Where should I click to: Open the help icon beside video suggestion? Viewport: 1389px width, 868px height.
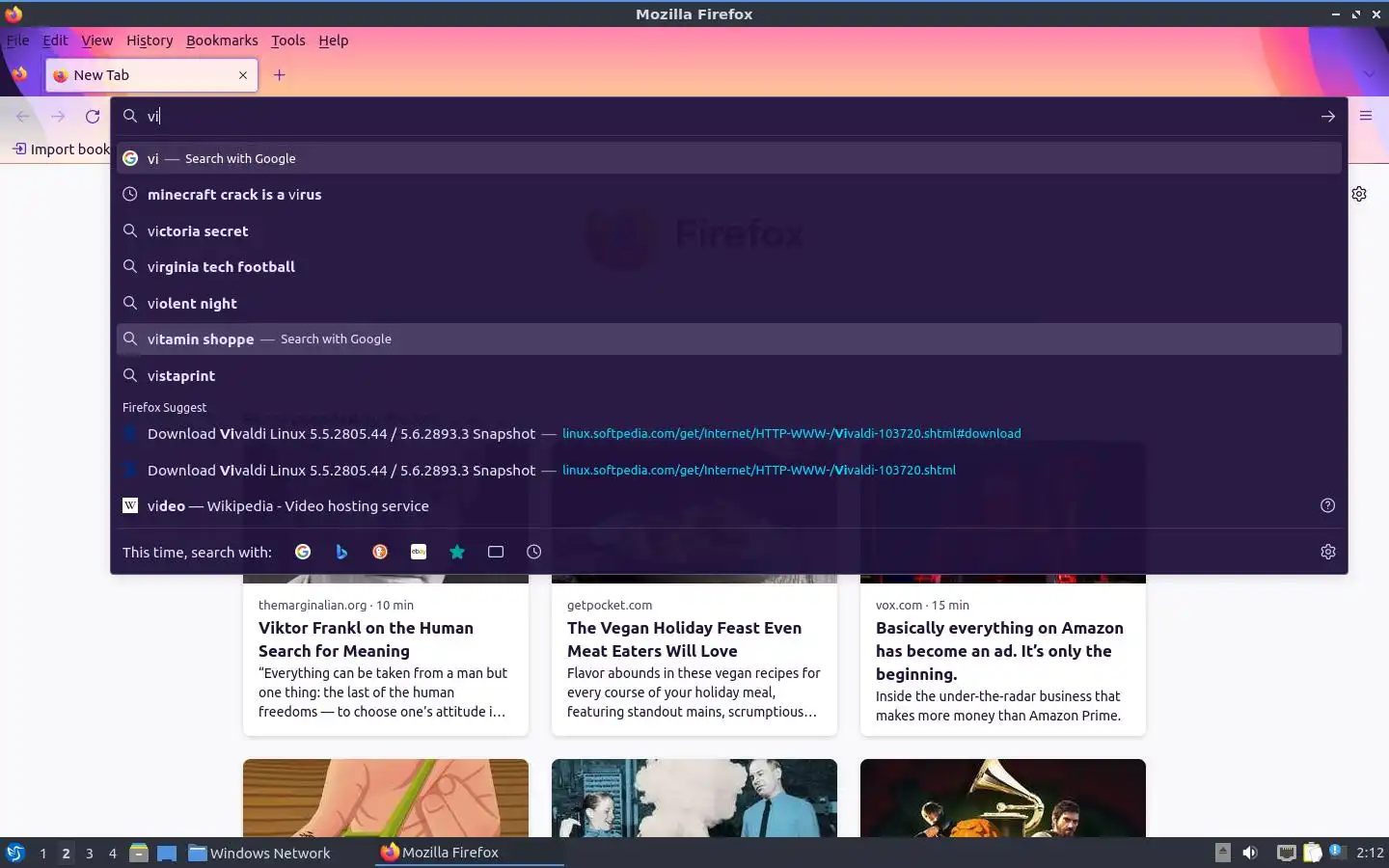pos(1328,505)
